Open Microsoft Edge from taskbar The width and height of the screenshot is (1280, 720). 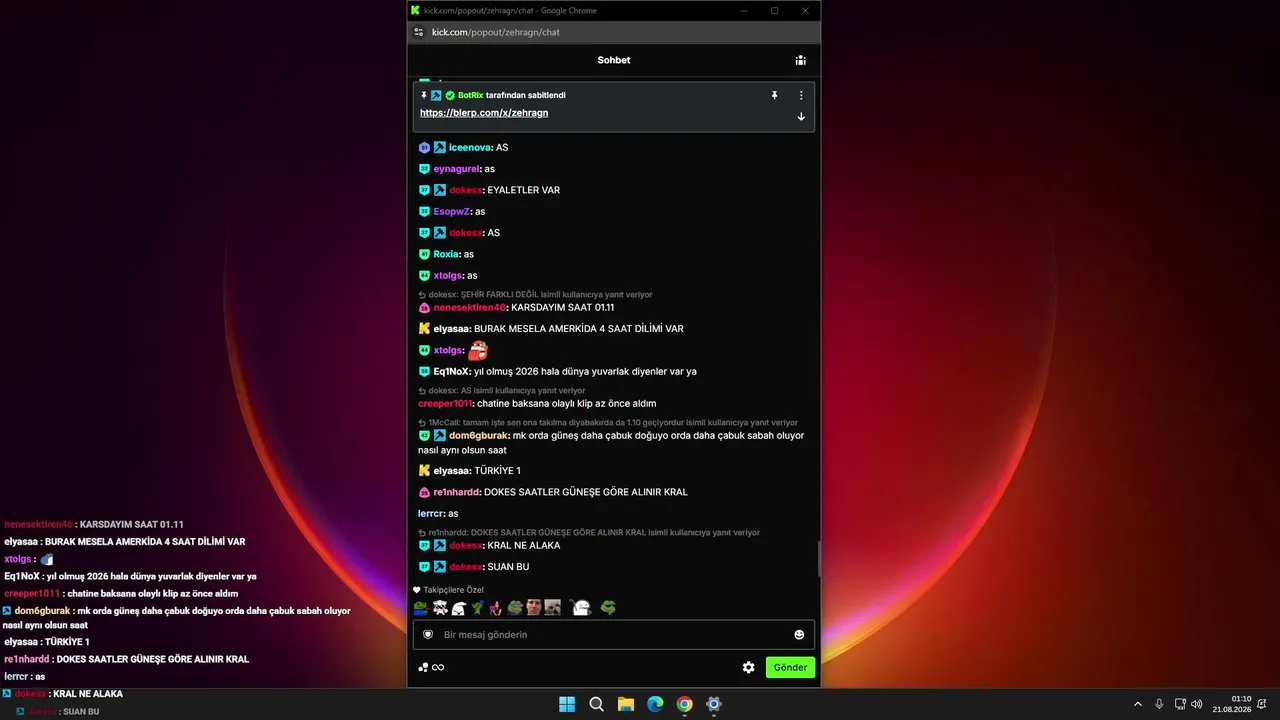[x=655, y=704]
